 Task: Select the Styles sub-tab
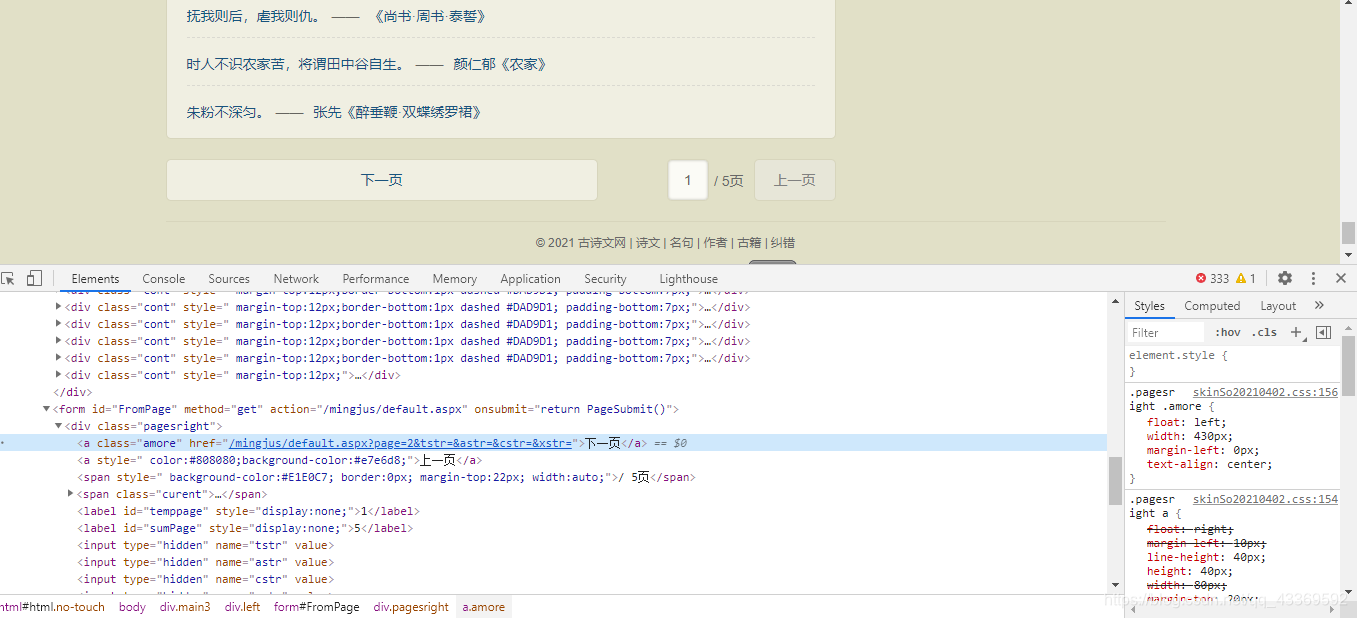click(x=1149, y=306)
